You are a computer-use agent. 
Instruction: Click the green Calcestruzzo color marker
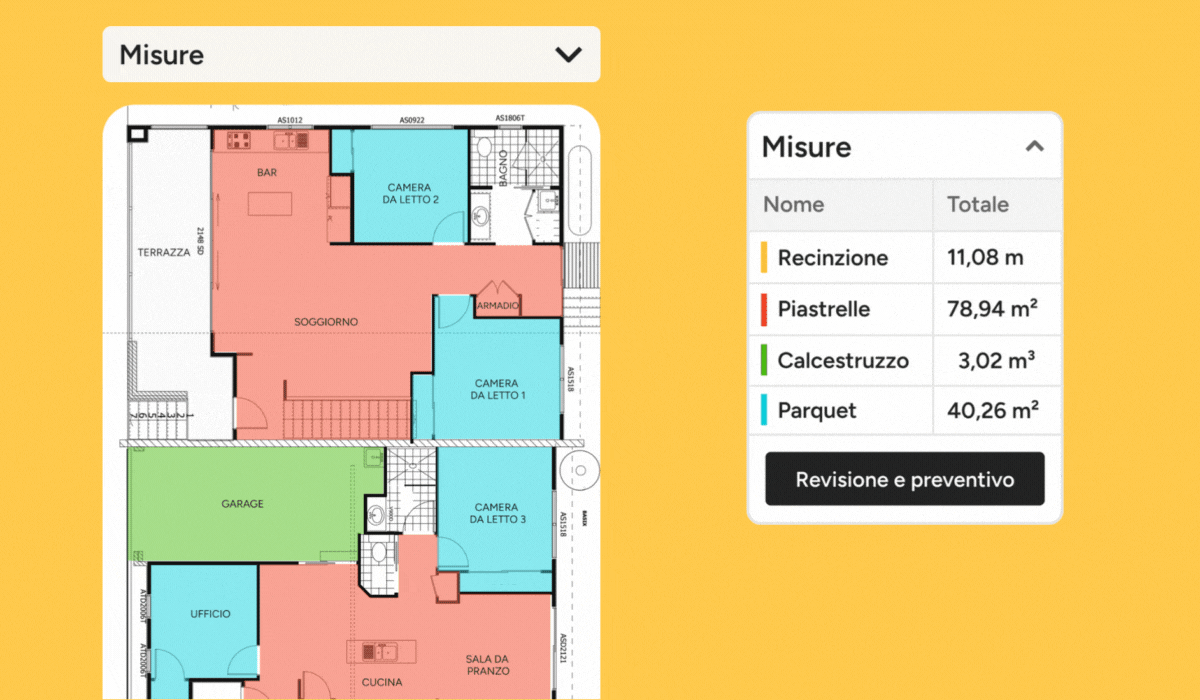point(764,360)
